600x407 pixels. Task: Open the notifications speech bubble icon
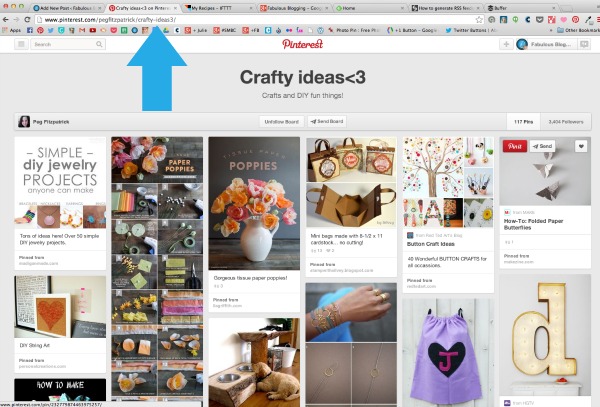coord(584,44)
